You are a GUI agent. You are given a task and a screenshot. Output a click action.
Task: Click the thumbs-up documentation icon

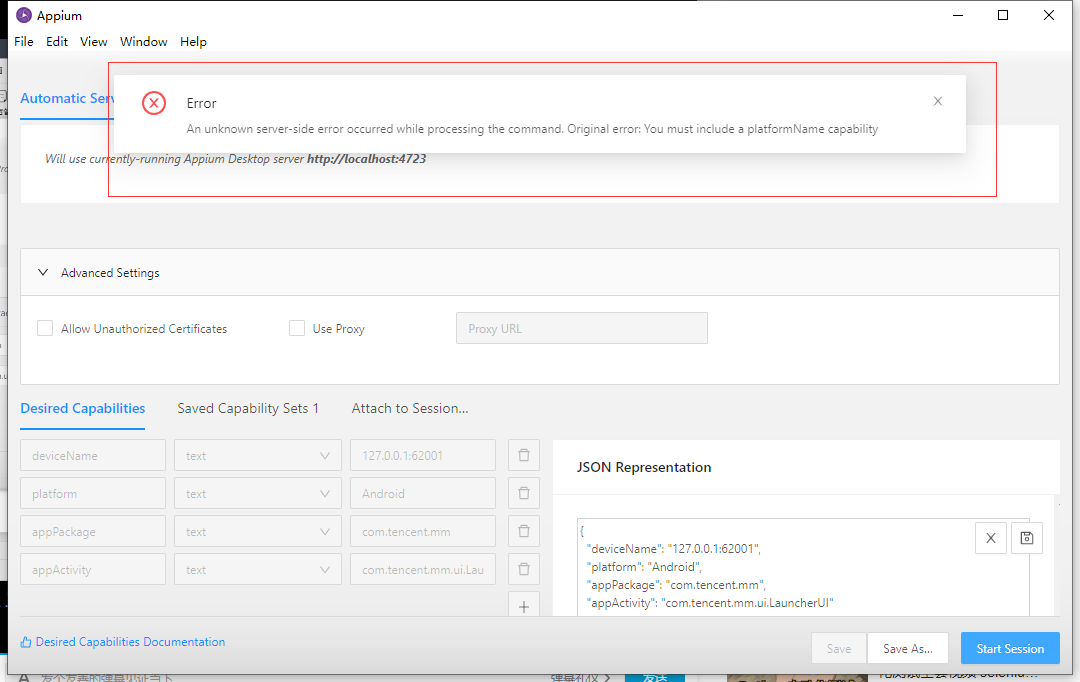(25, 642)
